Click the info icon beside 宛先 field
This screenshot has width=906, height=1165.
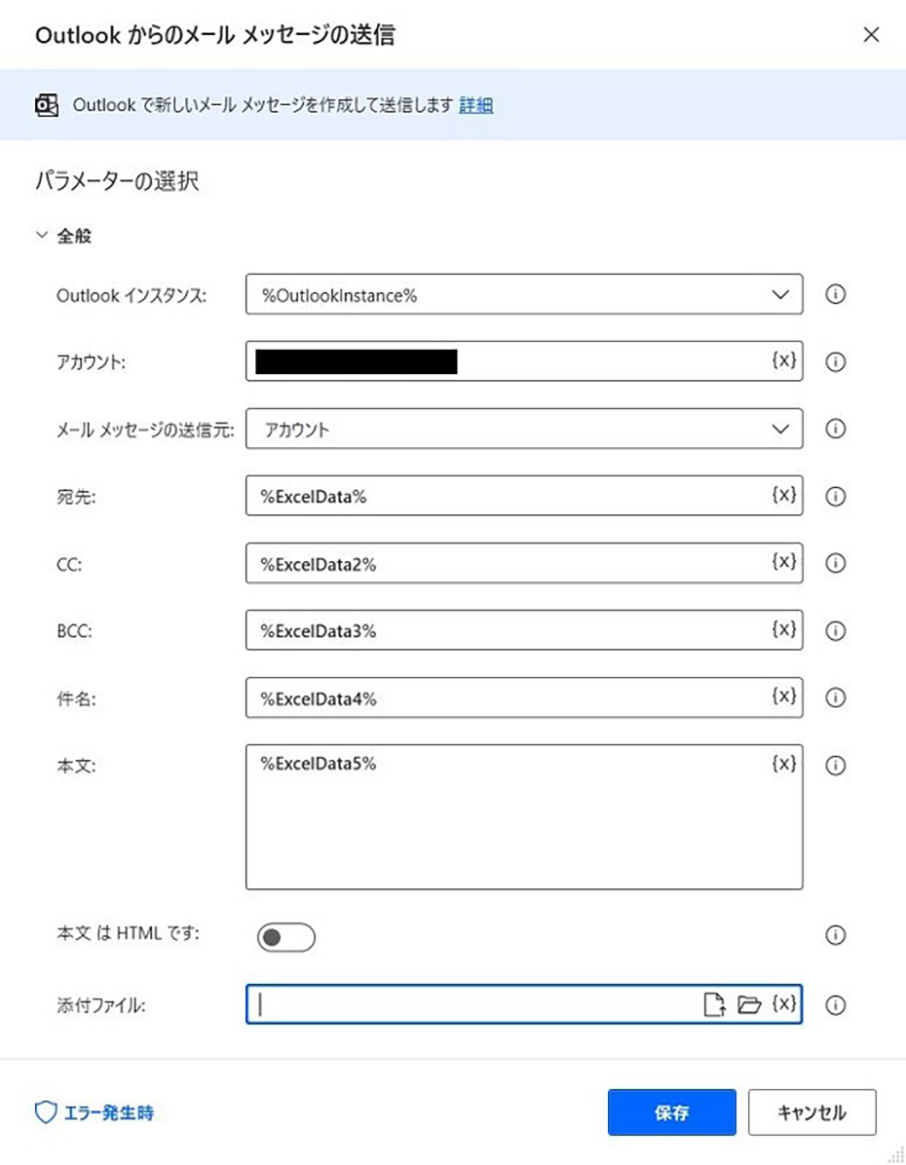click(835, 496)
